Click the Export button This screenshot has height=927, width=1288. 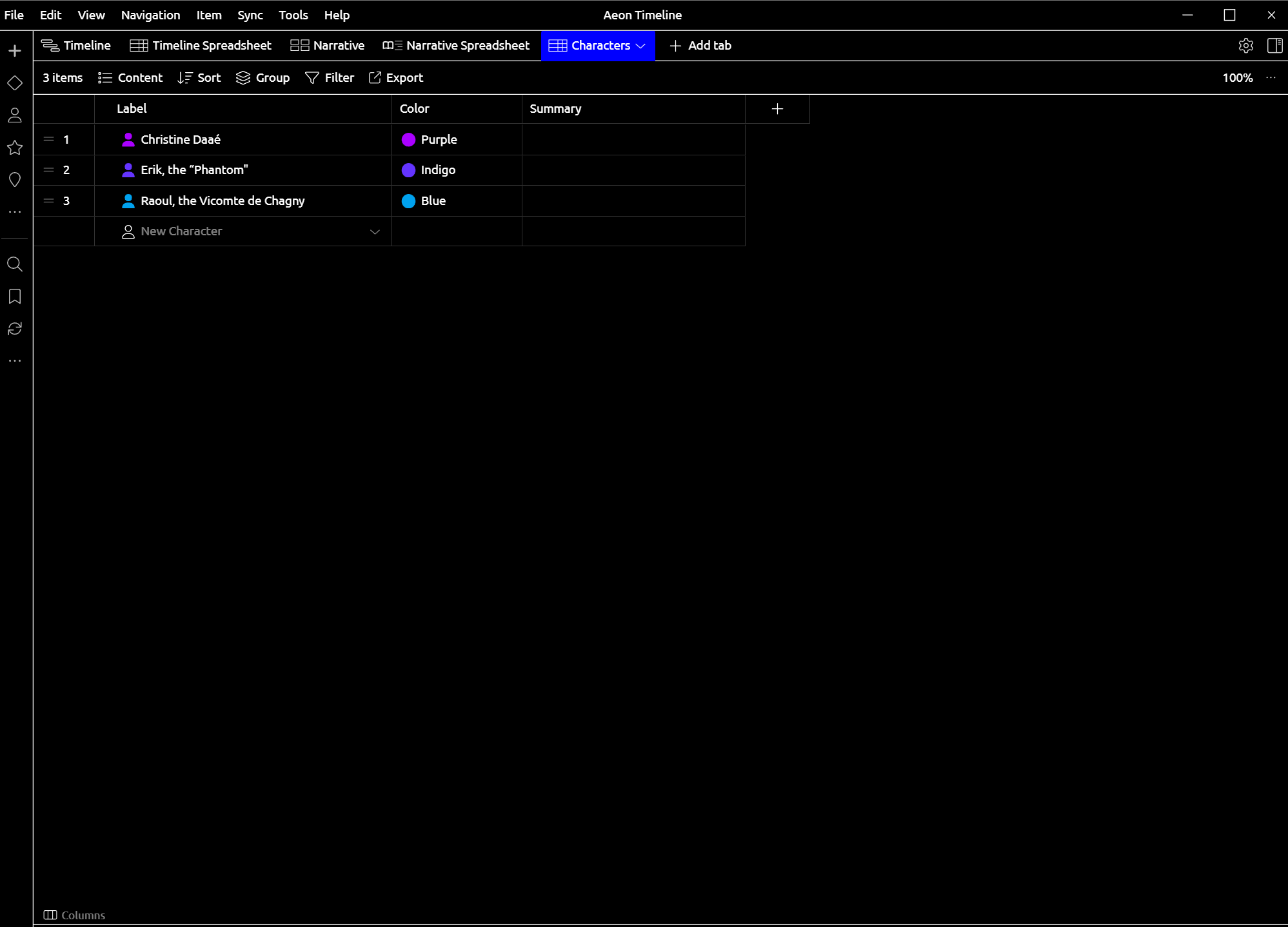pos(396,78)
